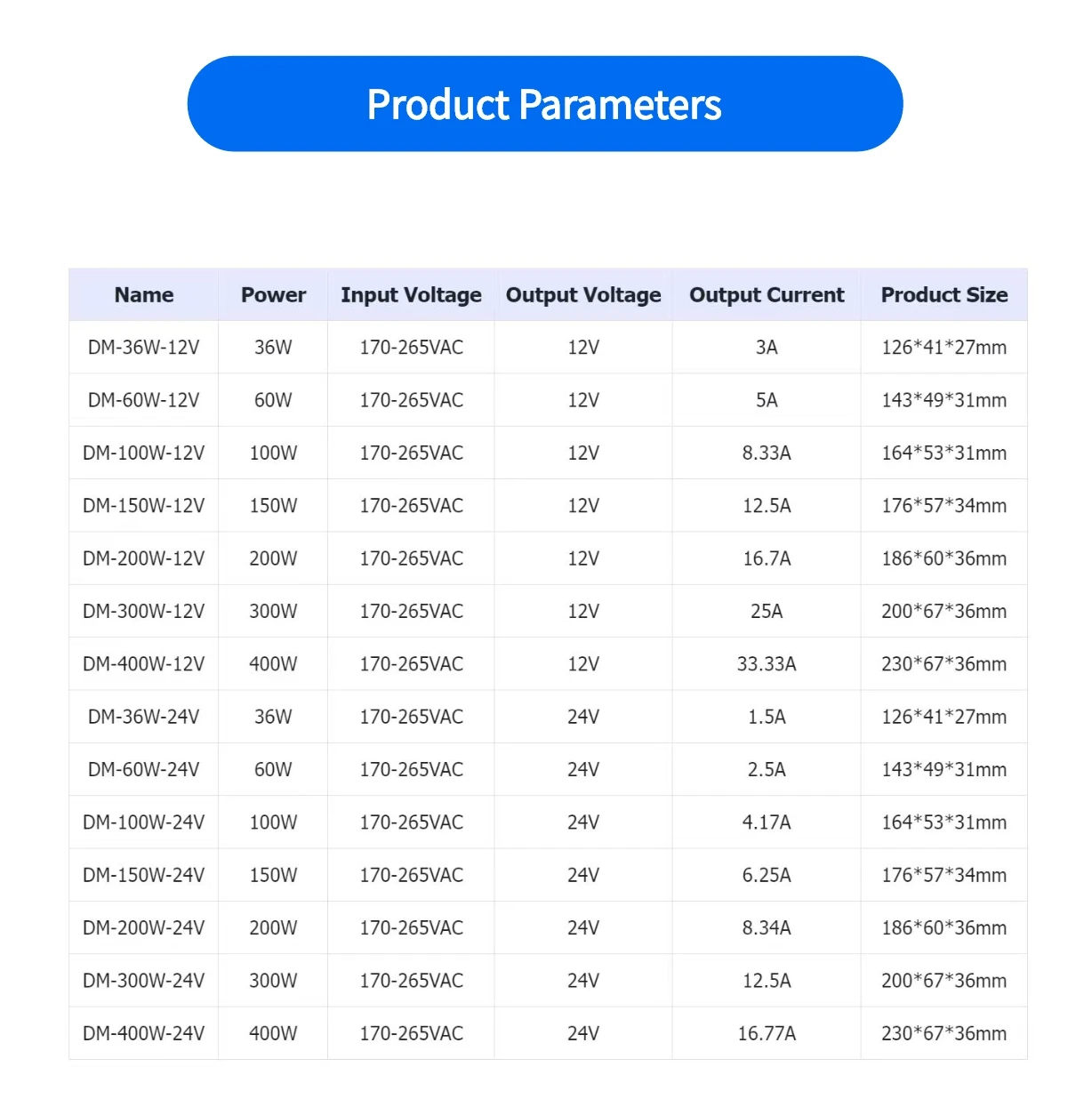
Task: Click the Product Size column header
Action: point(943,295)
